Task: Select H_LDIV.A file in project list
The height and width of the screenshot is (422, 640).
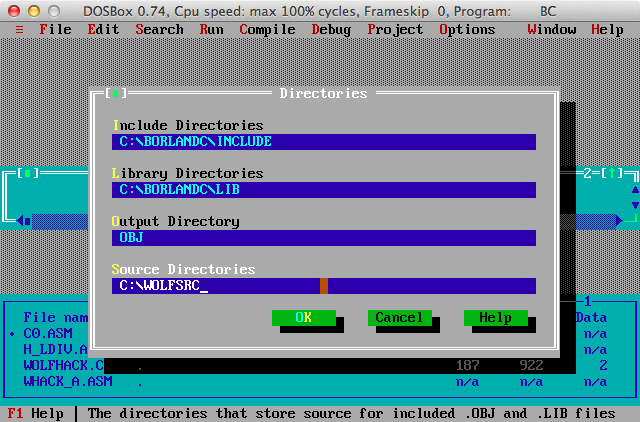Action: click(x=56, y=349)
